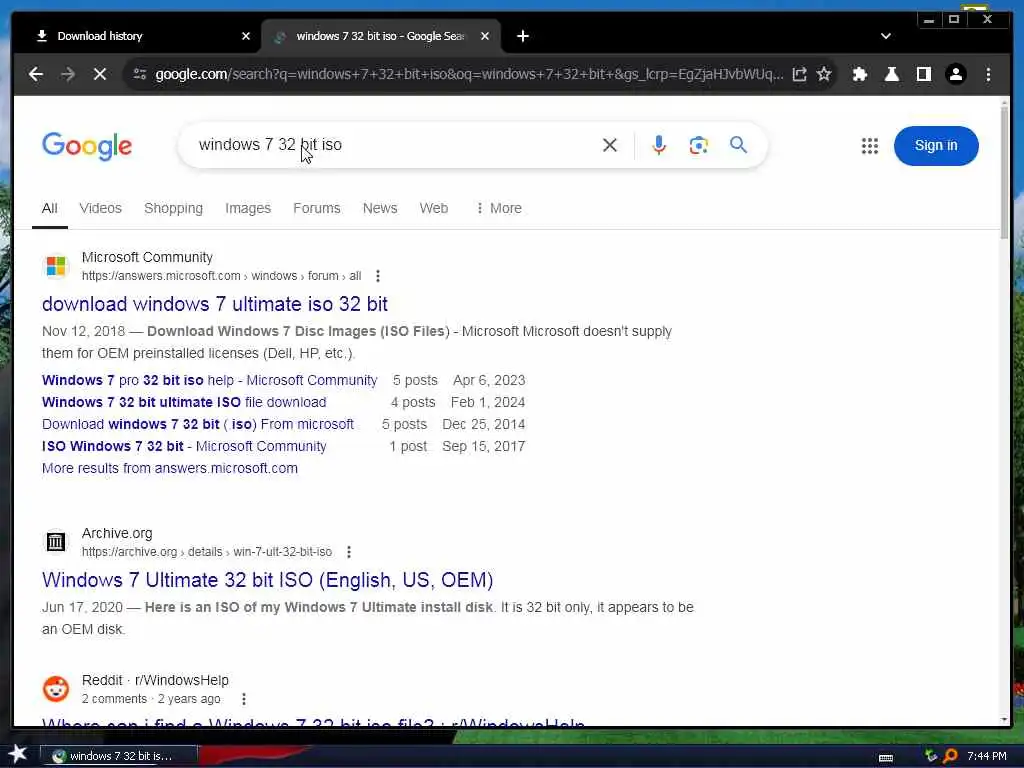1024x768 pixels.
Task: Close the Google Search tab
Action: [x=485, y=37]
